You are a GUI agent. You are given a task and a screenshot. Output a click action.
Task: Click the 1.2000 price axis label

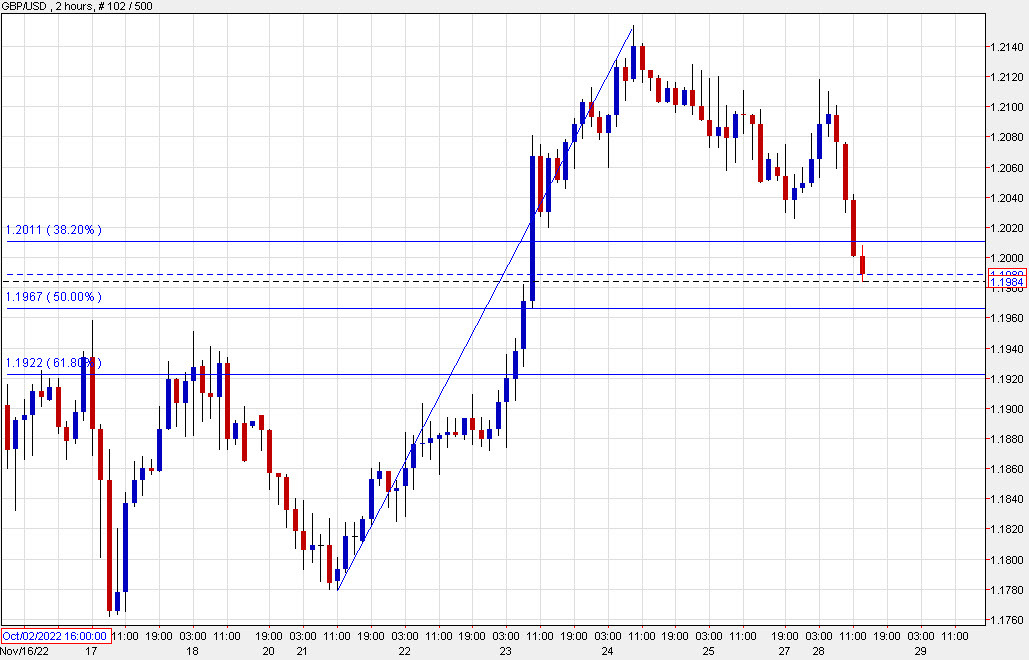(1007, 258)
